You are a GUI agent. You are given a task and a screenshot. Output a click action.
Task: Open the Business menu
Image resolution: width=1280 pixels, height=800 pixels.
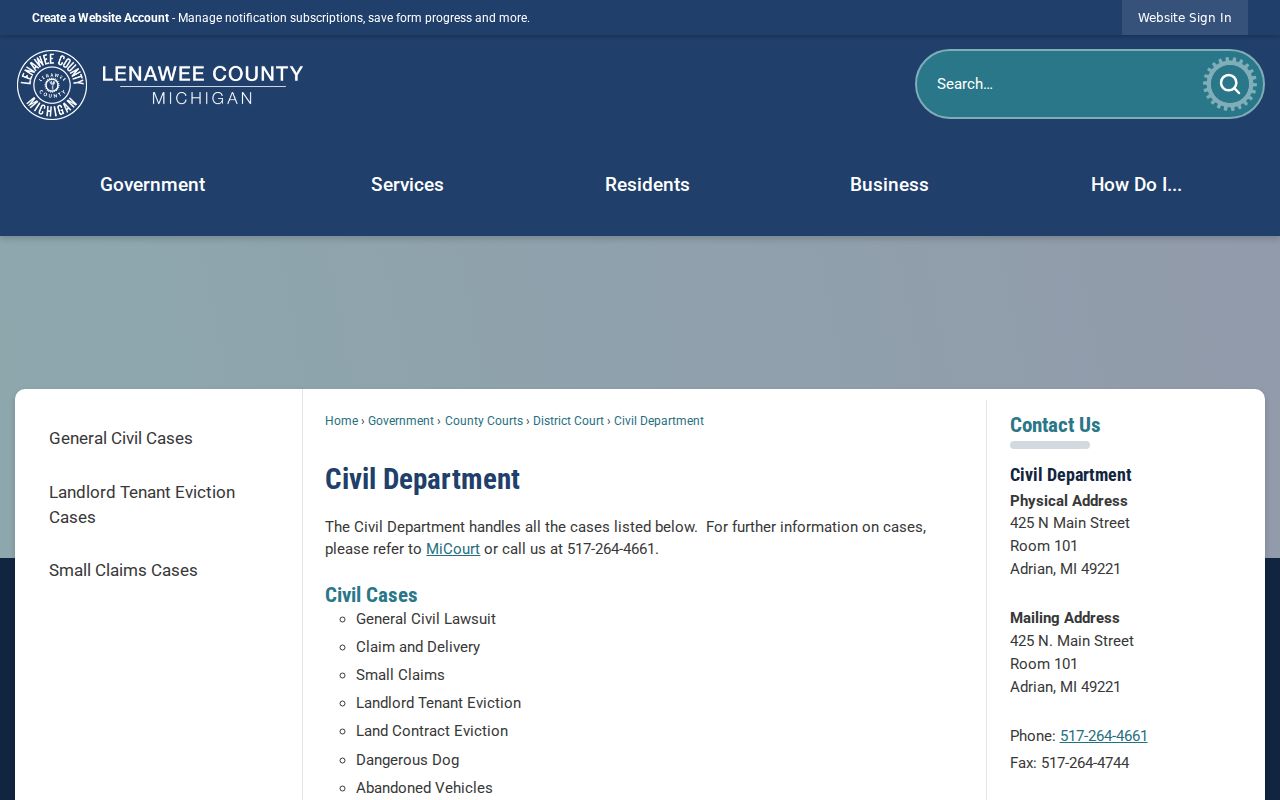click(x=889, y=184)
